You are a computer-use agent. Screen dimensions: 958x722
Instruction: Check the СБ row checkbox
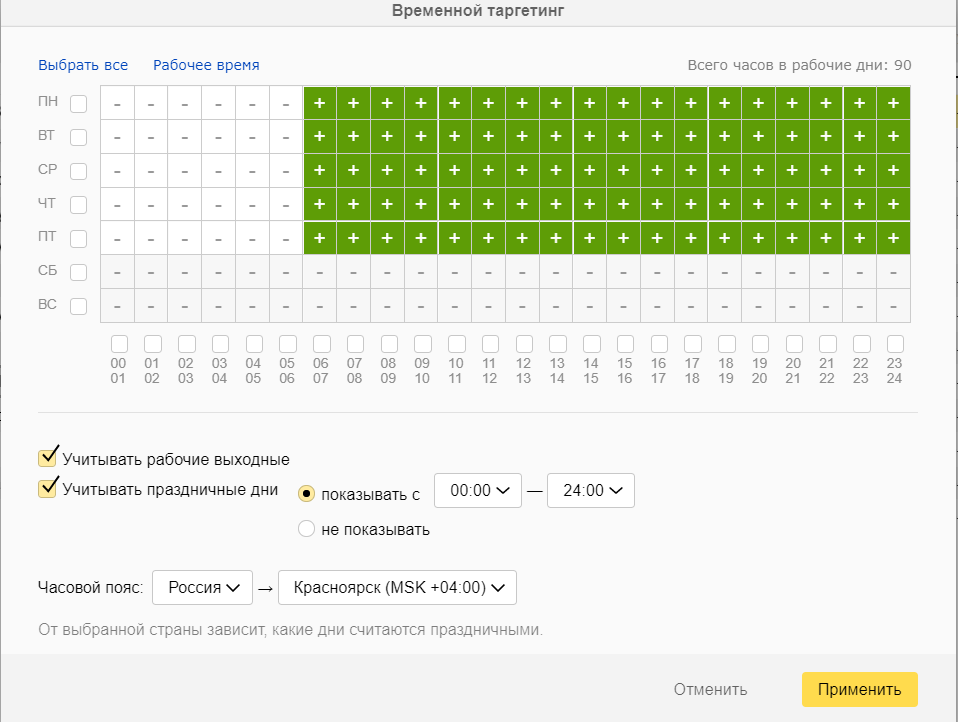point(78,272)
